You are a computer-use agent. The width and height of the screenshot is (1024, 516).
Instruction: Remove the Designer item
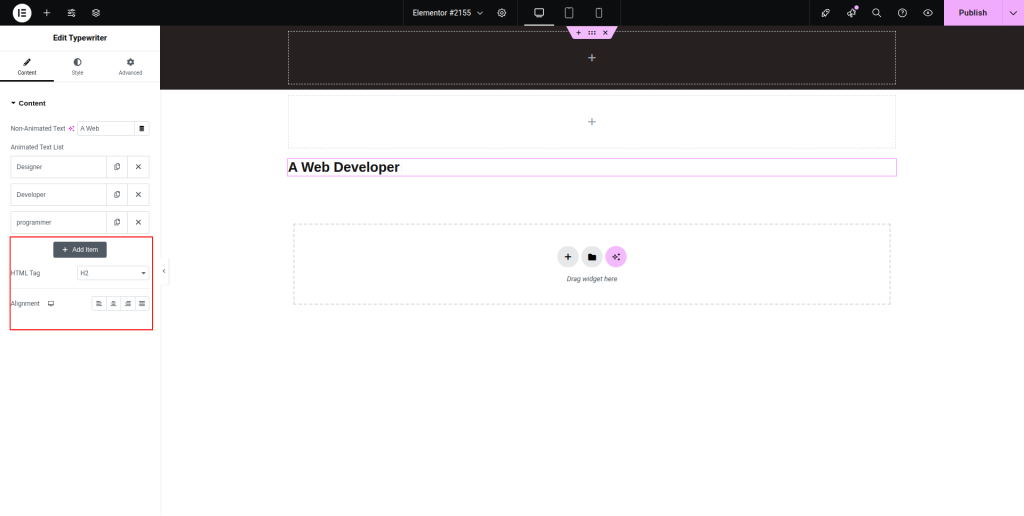138,167
